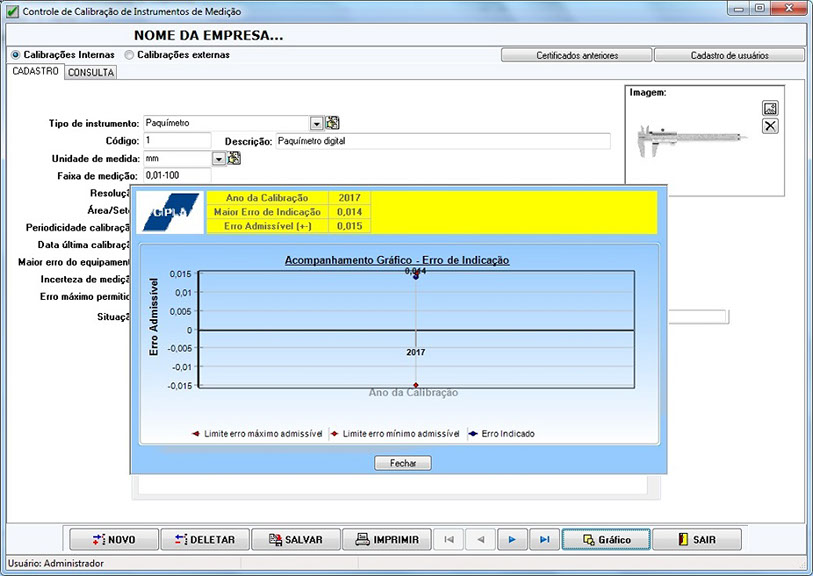The image size is (813, 576).
Task: Go to the next record arrow
Action: pyautogui.click(x=512, y=539)
